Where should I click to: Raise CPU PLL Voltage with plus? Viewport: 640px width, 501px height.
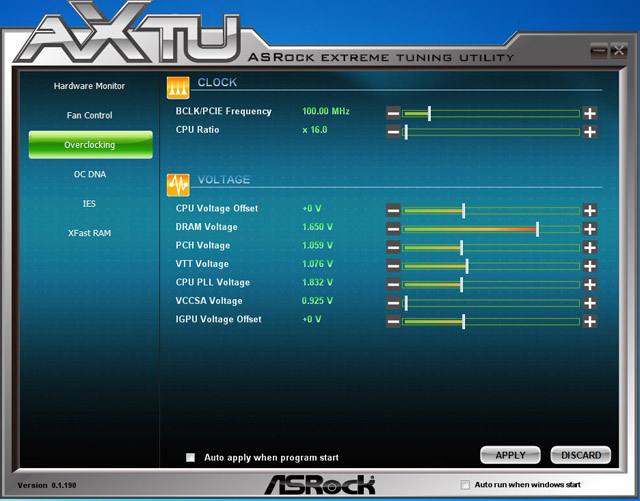point(590,284)
